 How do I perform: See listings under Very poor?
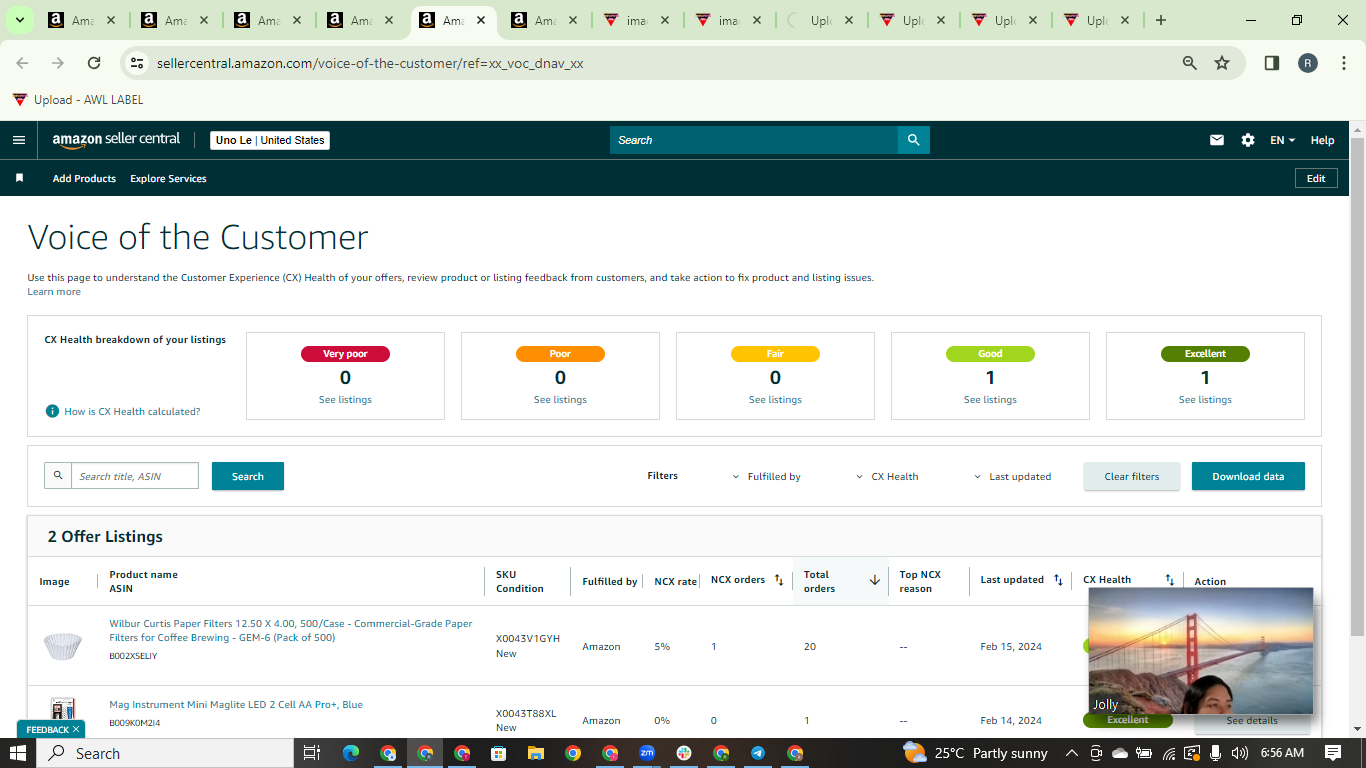click(x=345, y=400)
